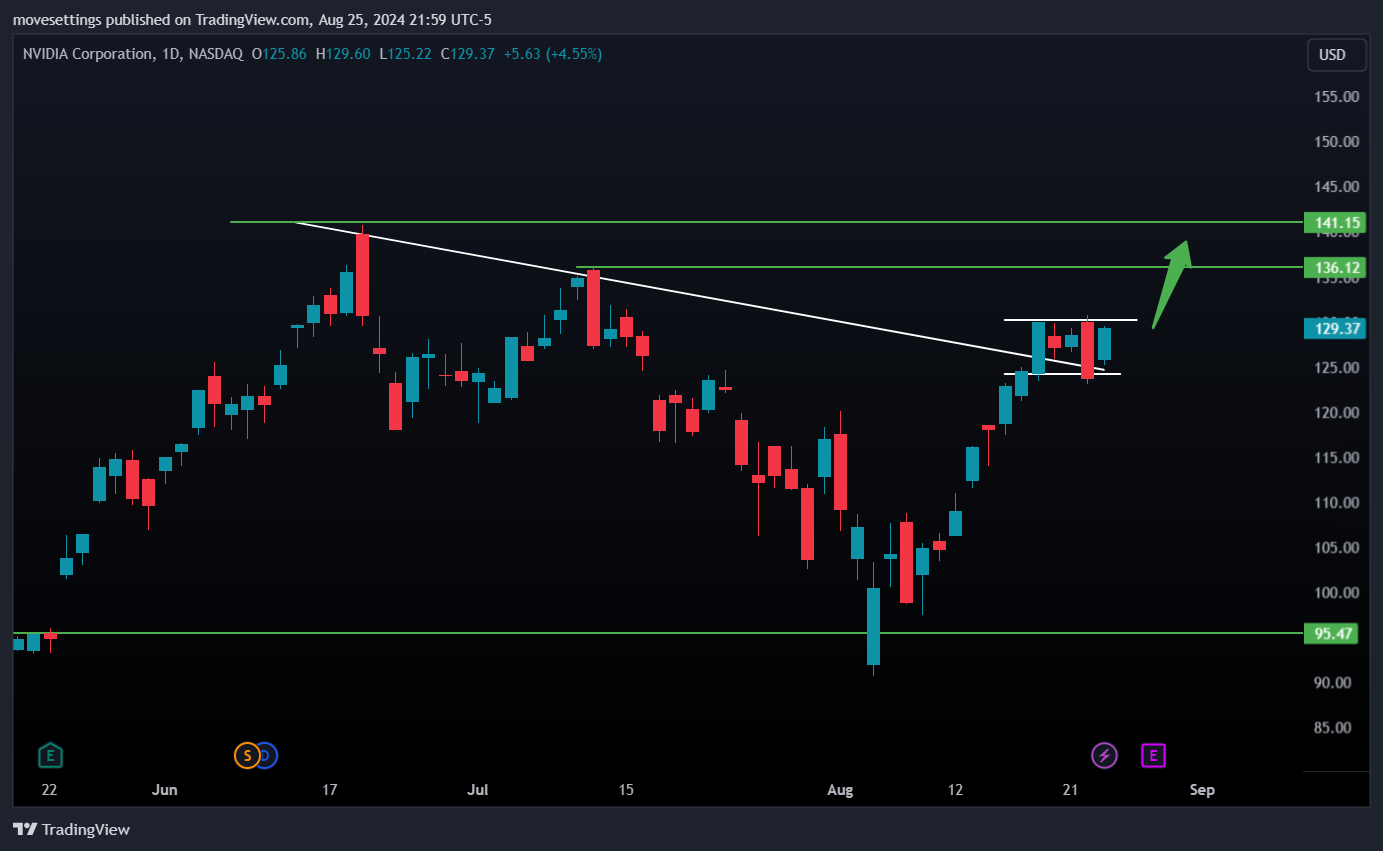Screen dimensions: 1383x851
Task: Click the 136.12 green price label
Action: tap(1335, 267)
